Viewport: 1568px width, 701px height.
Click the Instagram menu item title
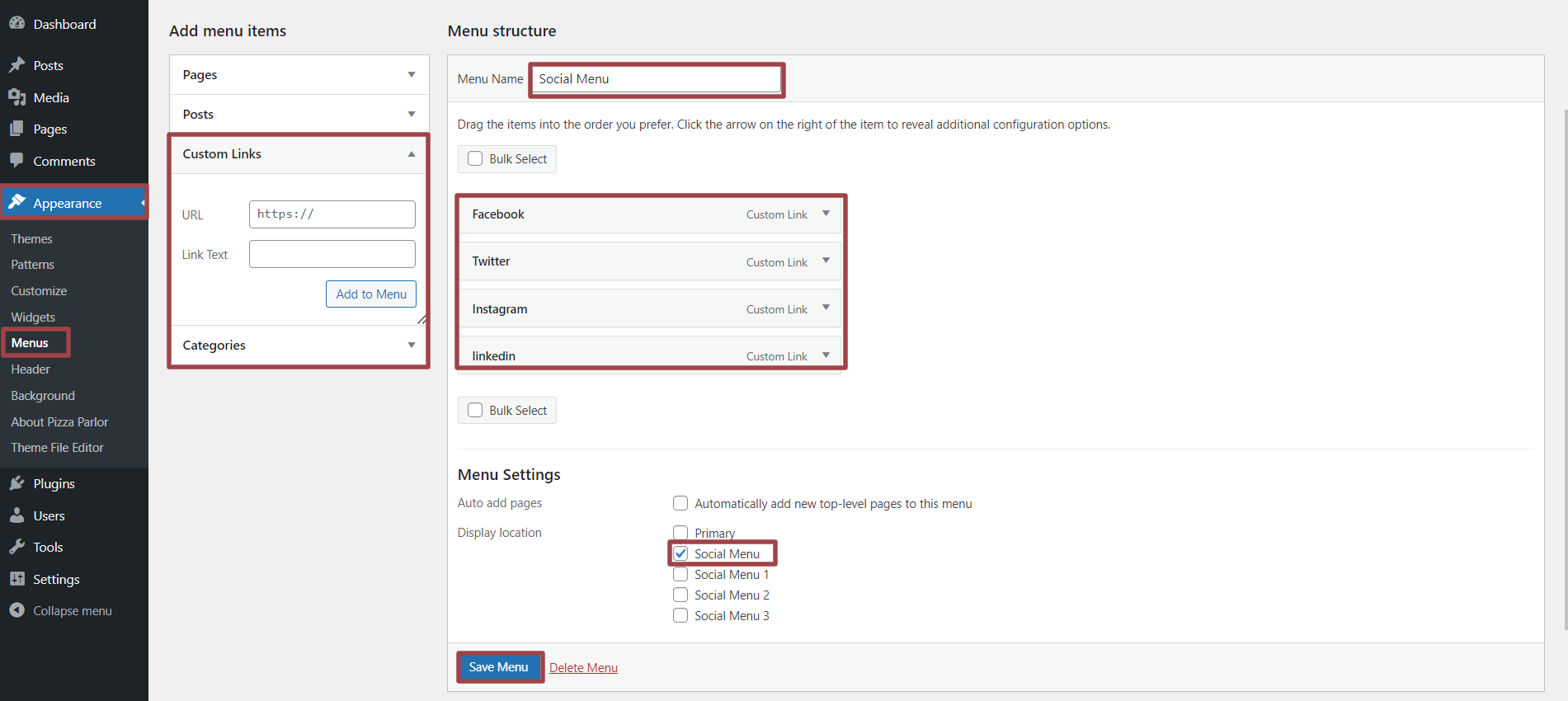point(499,309)
